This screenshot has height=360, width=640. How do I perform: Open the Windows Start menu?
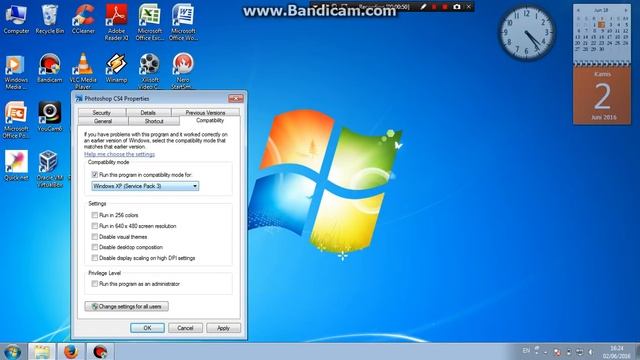[x=13, y=352]
